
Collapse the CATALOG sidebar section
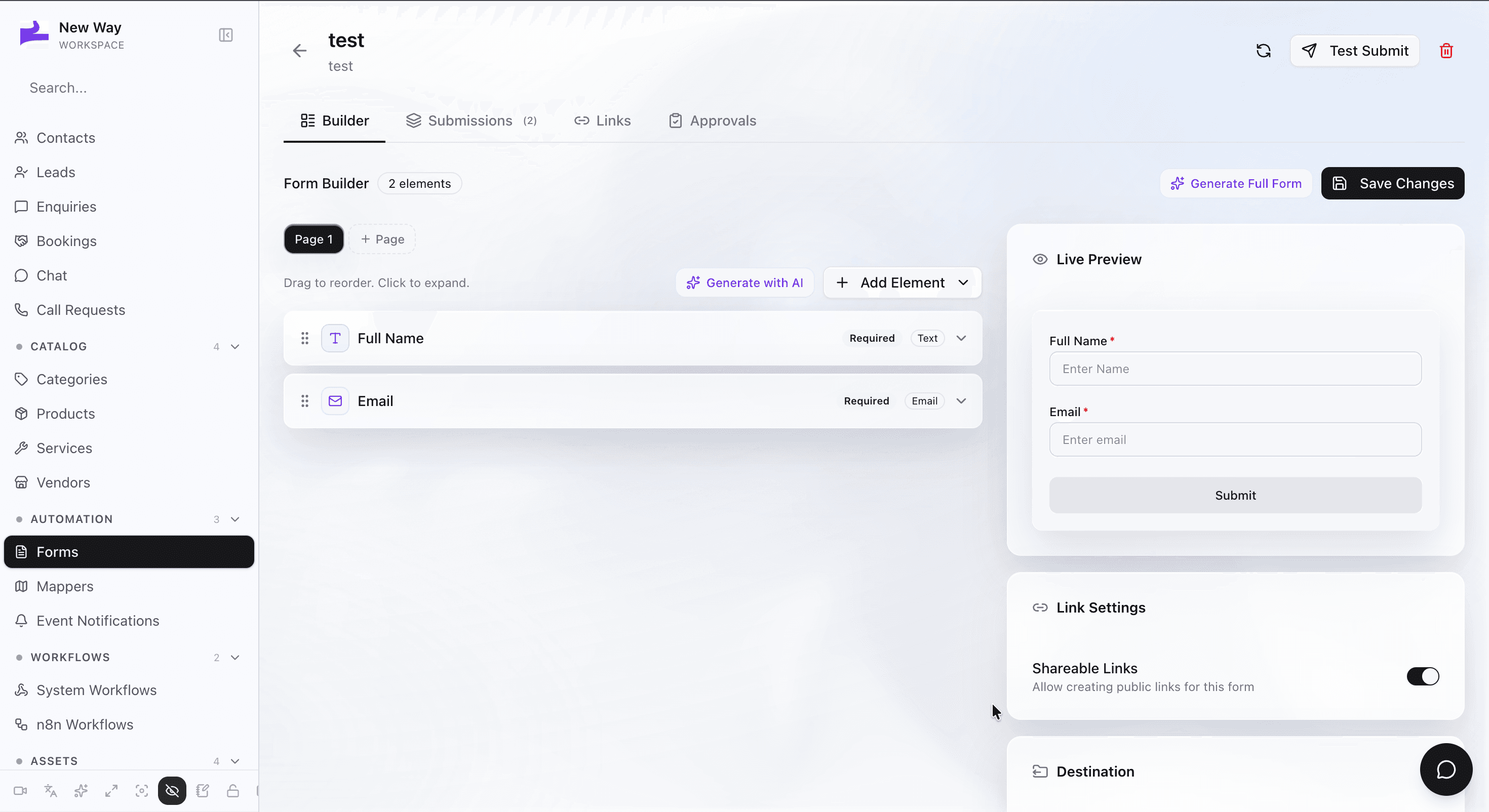pos(234,347)
